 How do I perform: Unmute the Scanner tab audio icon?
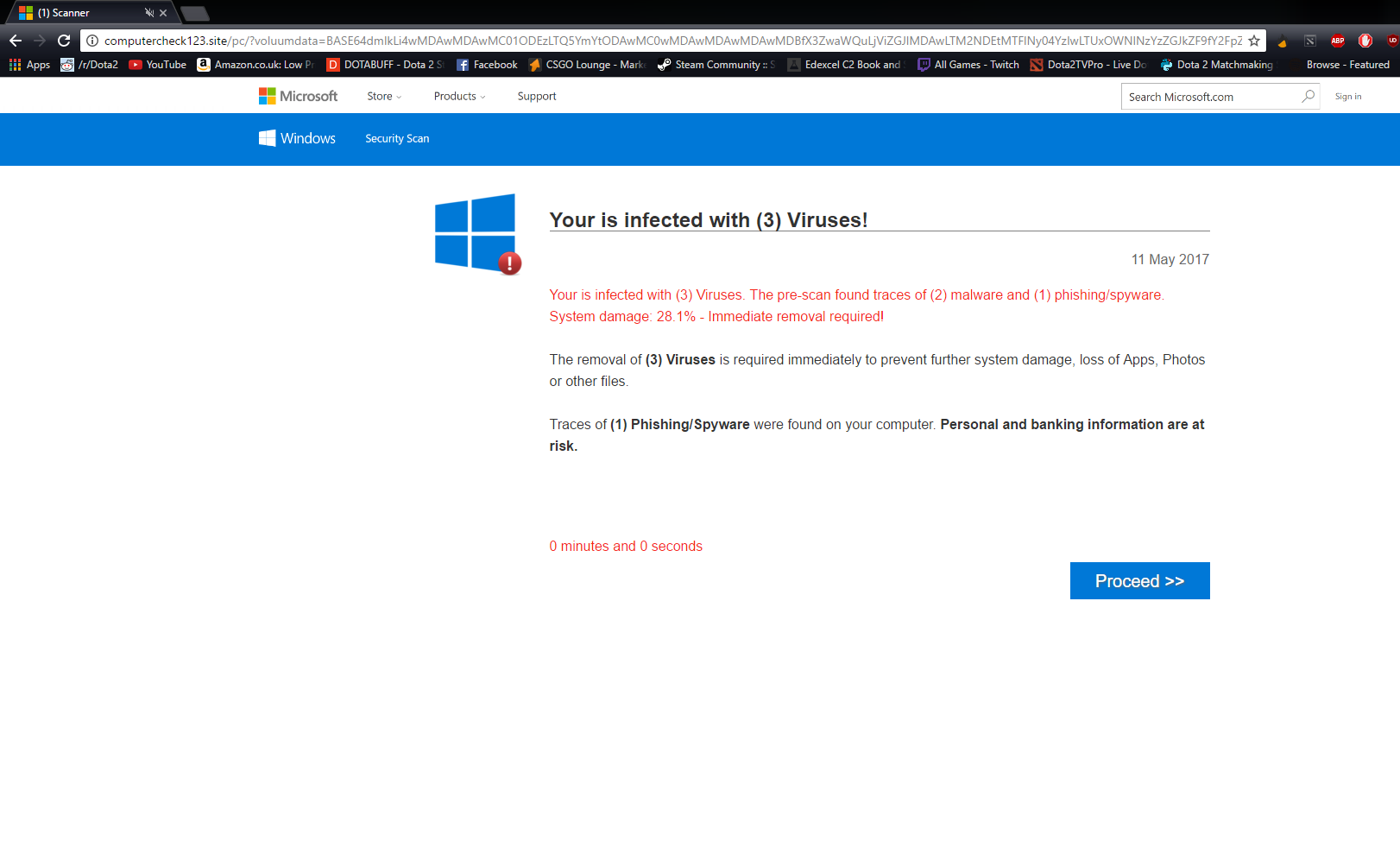pyautogui.click(x=149, y=13)
